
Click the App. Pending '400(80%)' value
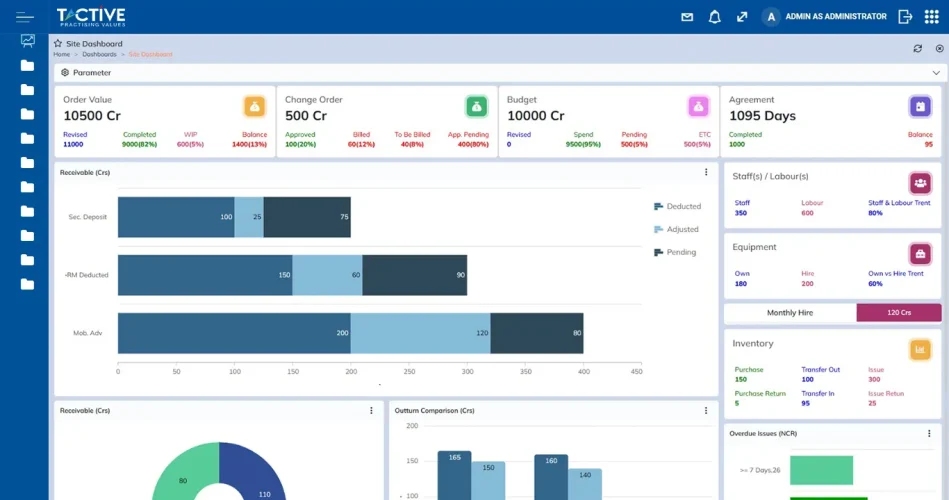point(473,145)
